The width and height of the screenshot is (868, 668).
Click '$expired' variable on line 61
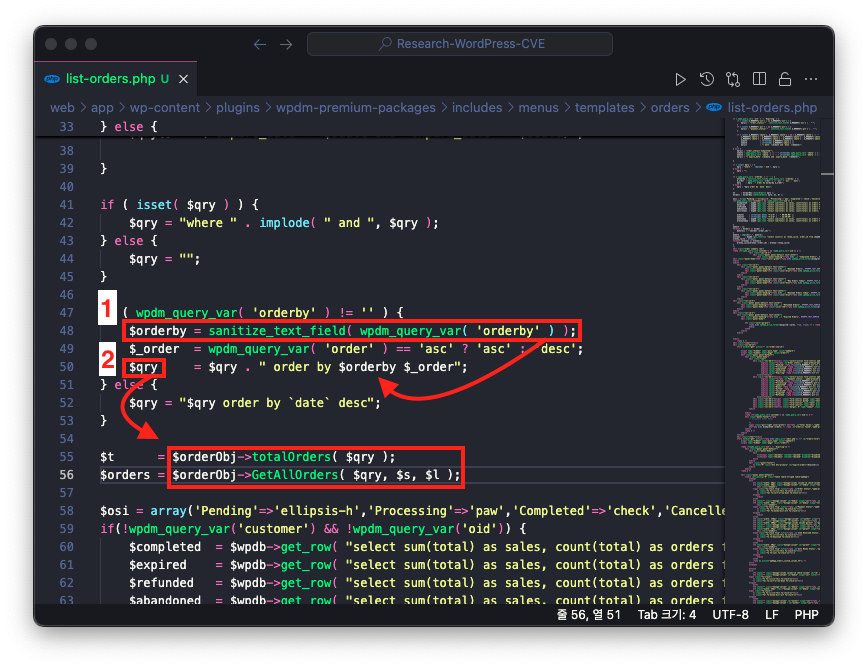point(158,565)
